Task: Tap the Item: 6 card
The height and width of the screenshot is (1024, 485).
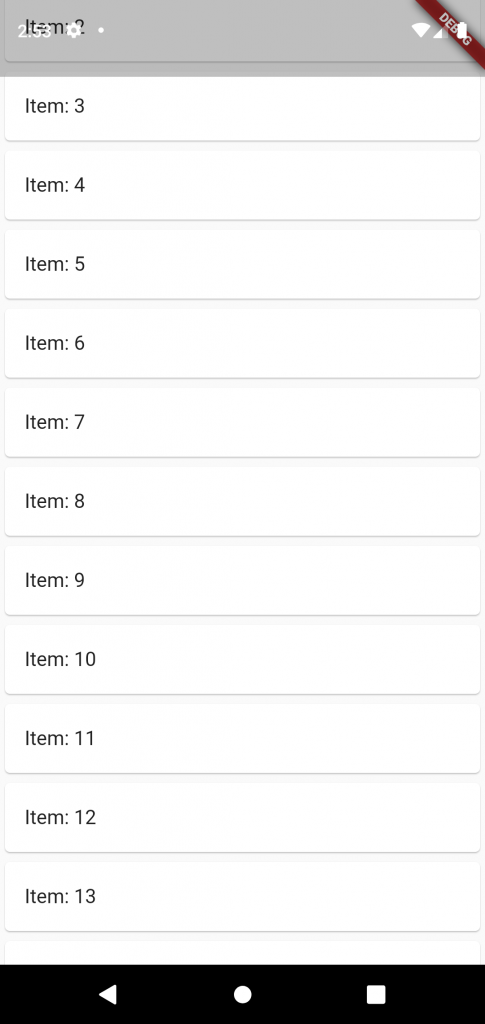Action: 242,343
